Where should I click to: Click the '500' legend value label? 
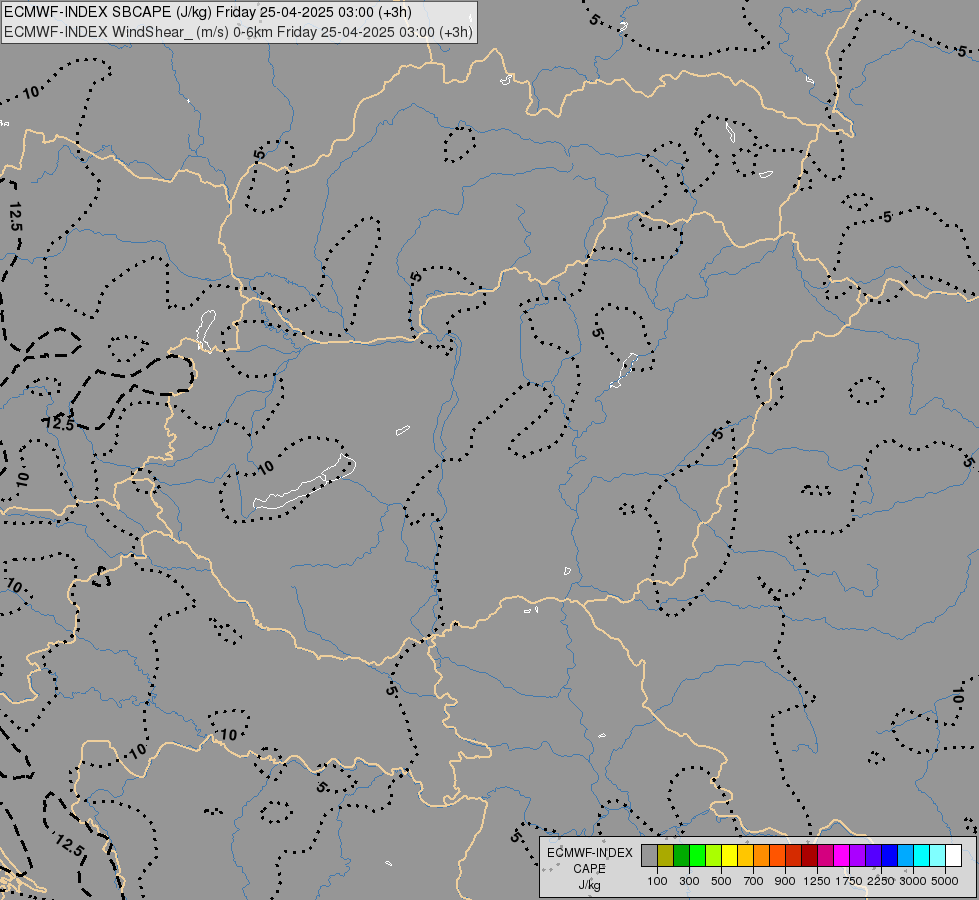(x=721, y=881)
